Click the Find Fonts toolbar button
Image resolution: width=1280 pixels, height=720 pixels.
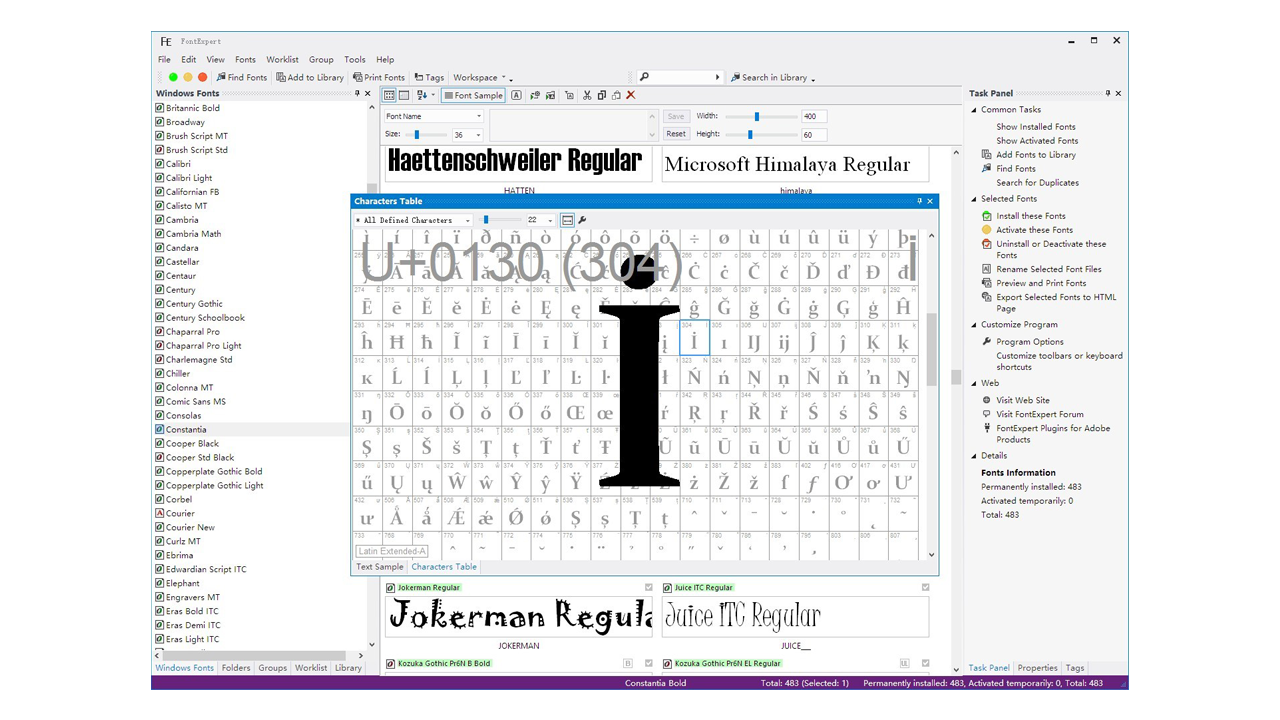(242, 77)
